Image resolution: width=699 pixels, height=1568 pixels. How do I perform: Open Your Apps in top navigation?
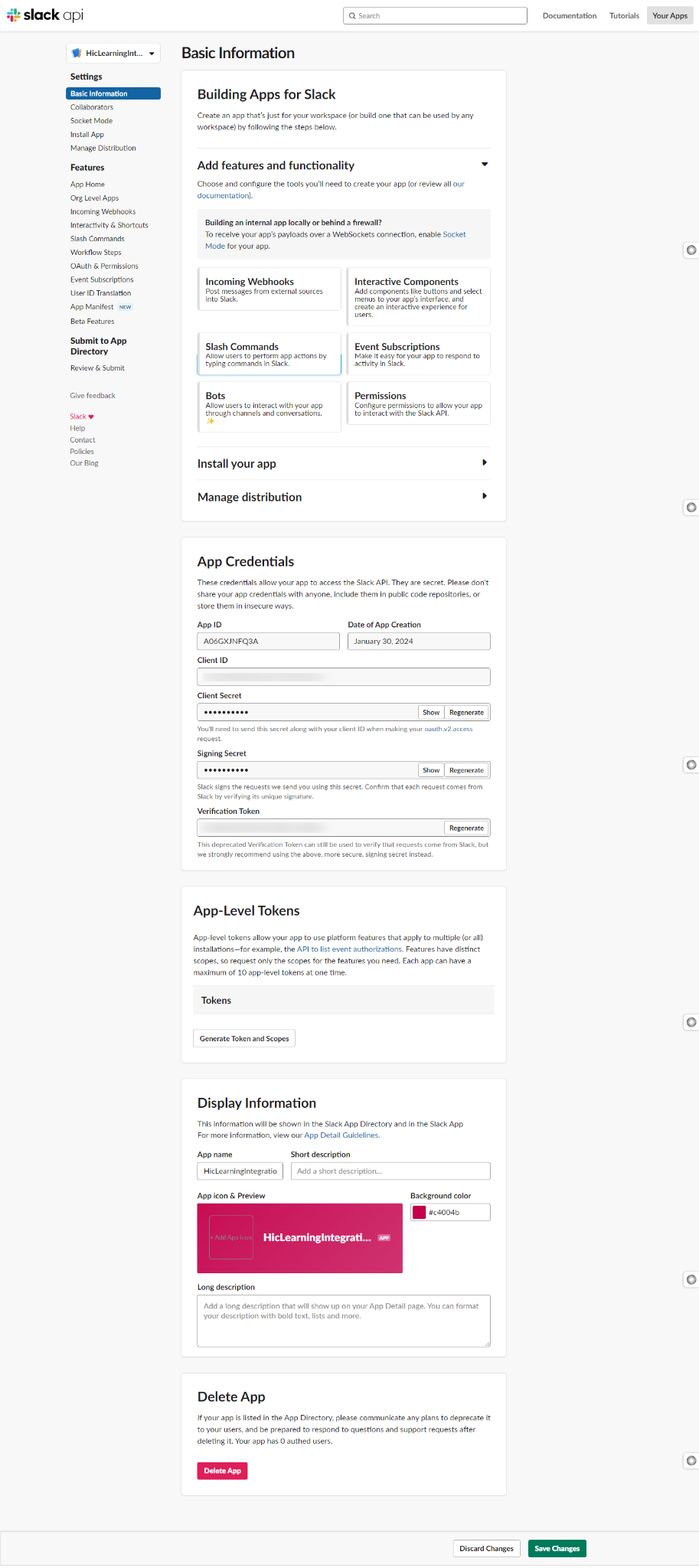tap(670, 15)
